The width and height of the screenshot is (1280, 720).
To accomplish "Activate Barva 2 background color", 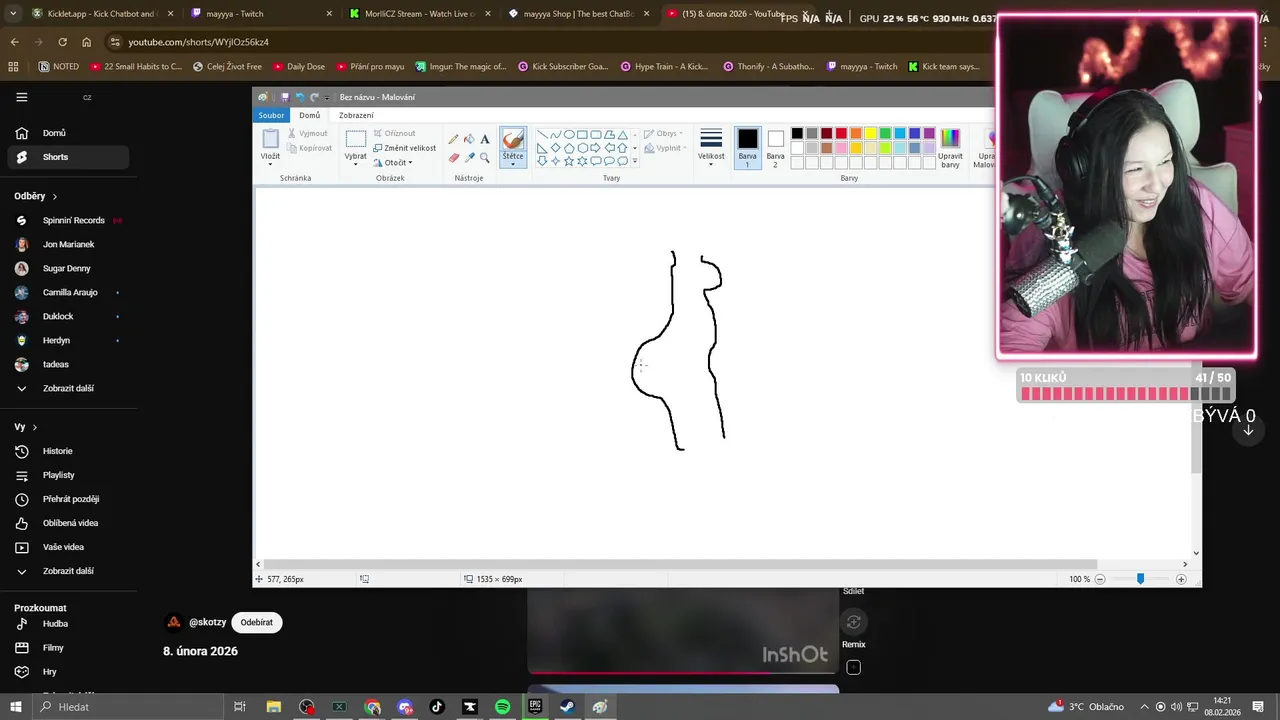I will pos(775,147).
